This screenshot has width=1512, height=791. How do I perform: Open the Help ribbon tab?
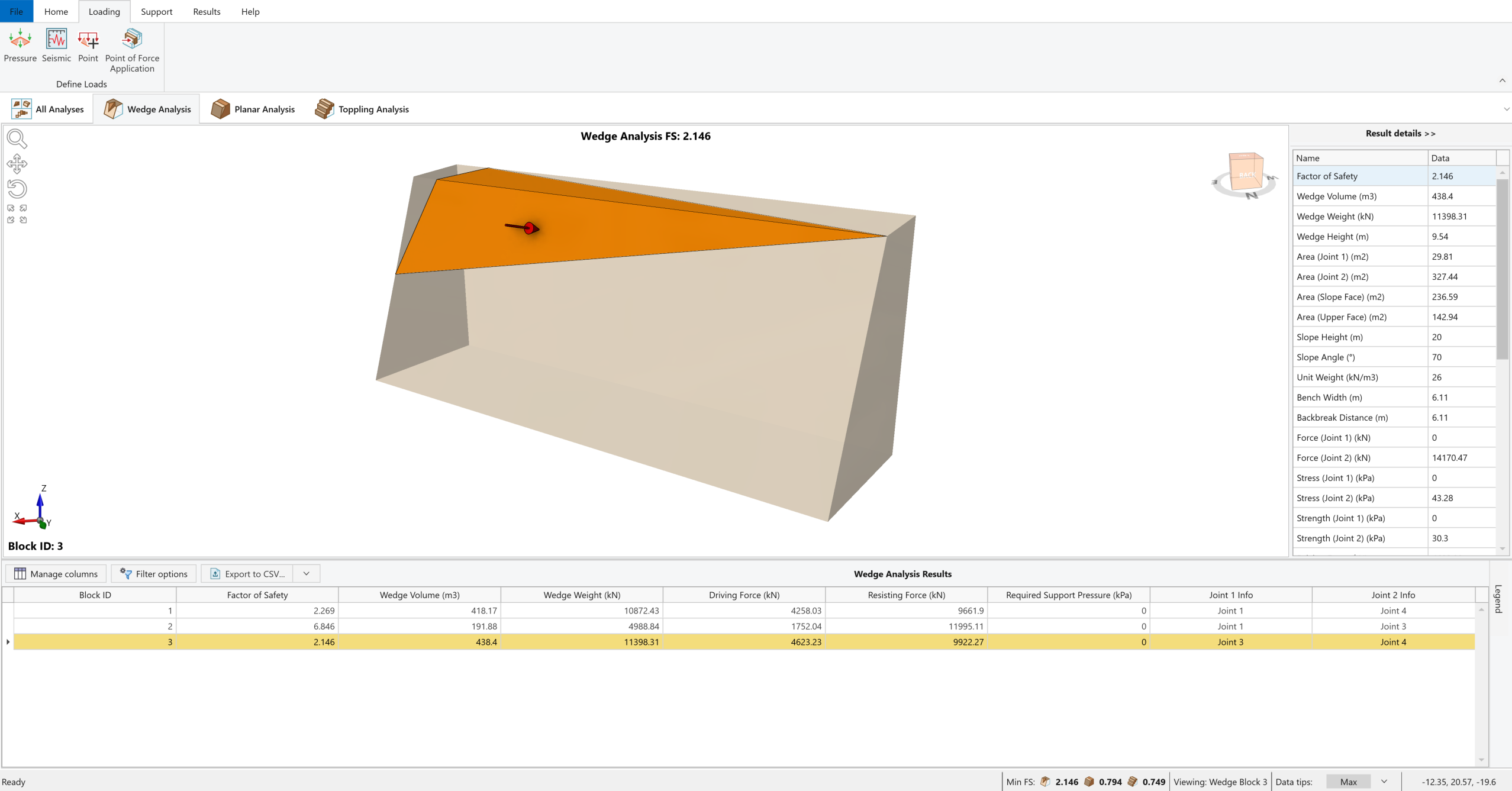pyautogui.click(x=250, y=11)
